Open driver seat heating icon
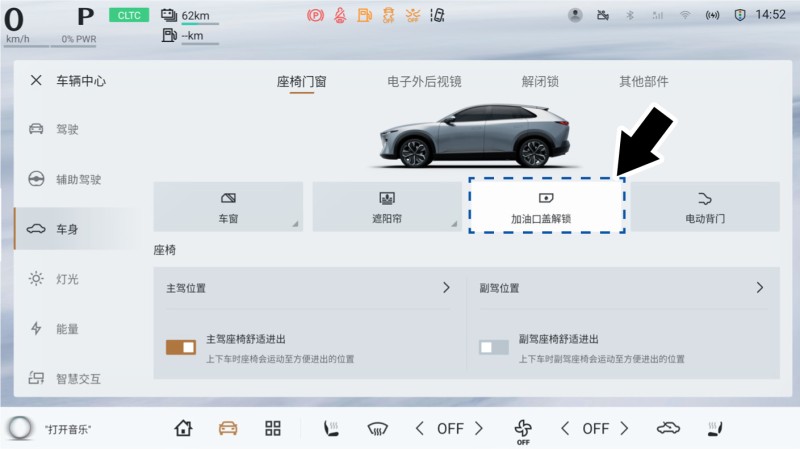The width and height of the screenshot is (800, 449). click(x=331, y=428)
